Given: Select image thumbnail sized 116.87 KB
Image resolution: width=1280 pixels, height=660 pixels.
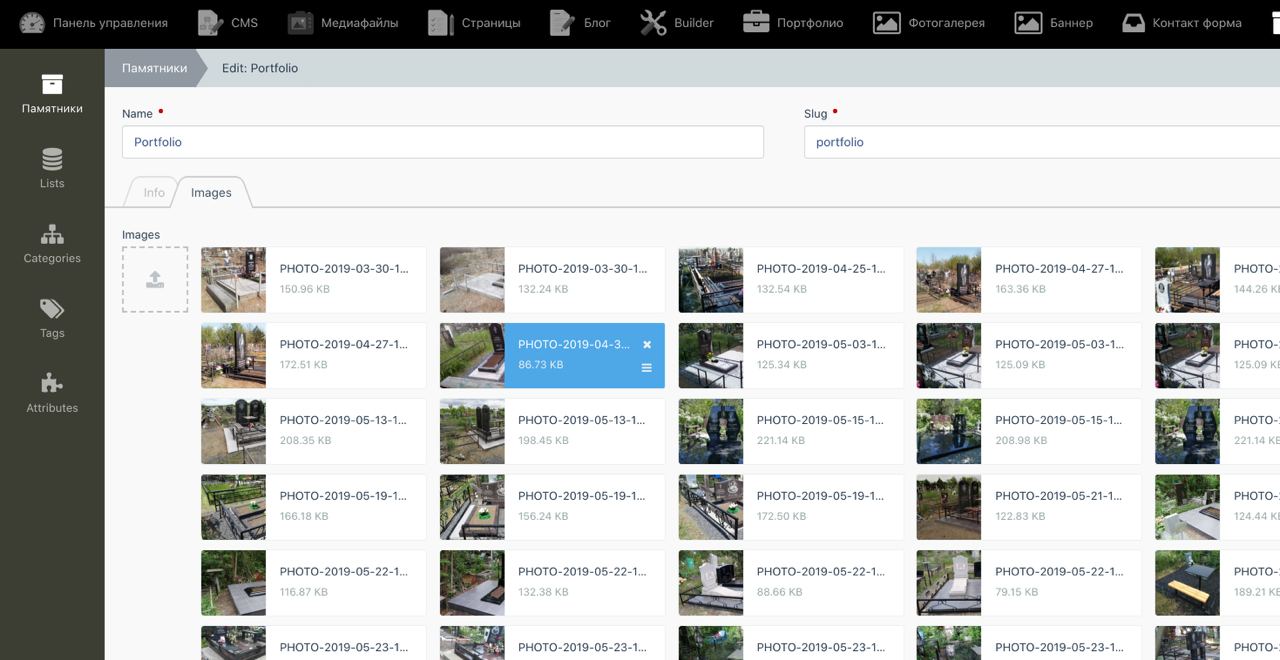Looking at the screenshot, I should tap(233, 584).
